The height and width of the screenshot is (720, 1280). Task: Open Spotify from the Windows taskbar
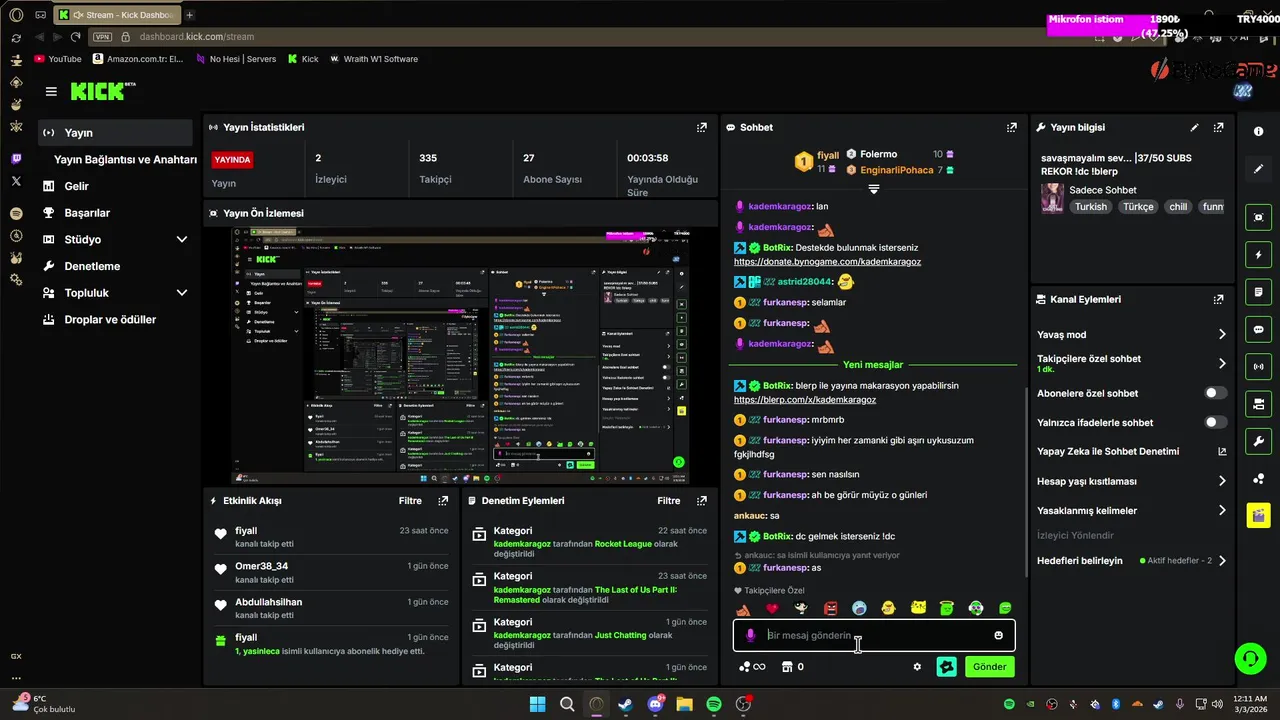coord(714,704)
